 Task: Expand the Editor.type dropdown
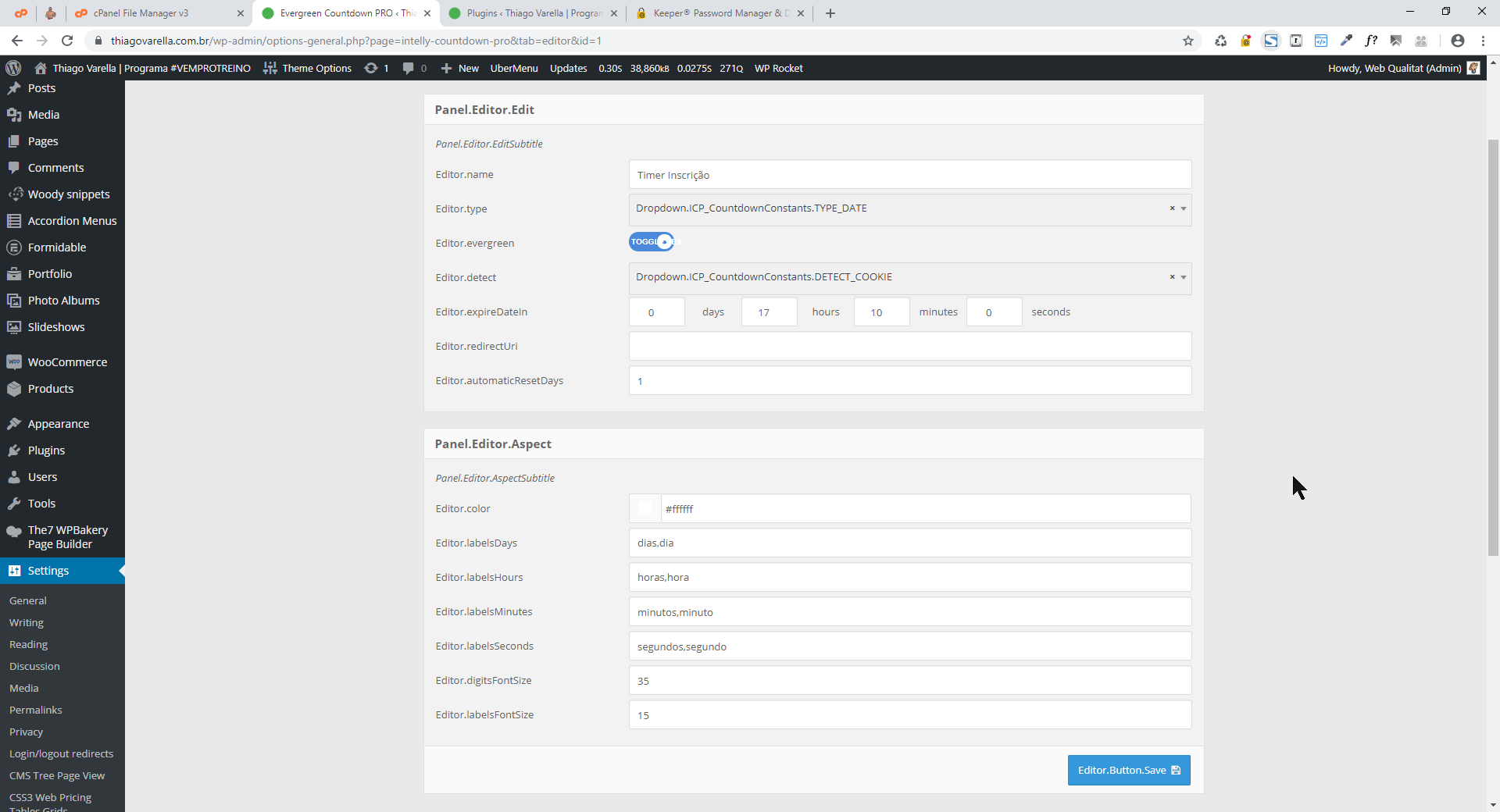pyautogui.click(x=1184, y=209)
